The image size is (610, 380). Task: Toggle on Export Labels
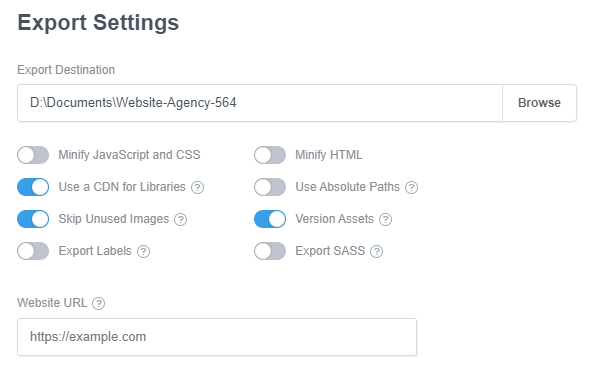(33, 251)
